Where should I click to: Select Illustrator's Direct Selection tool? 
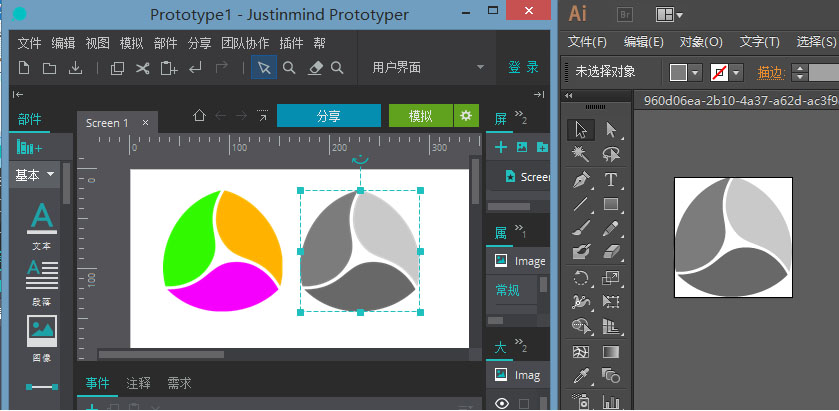pos(611,130)
